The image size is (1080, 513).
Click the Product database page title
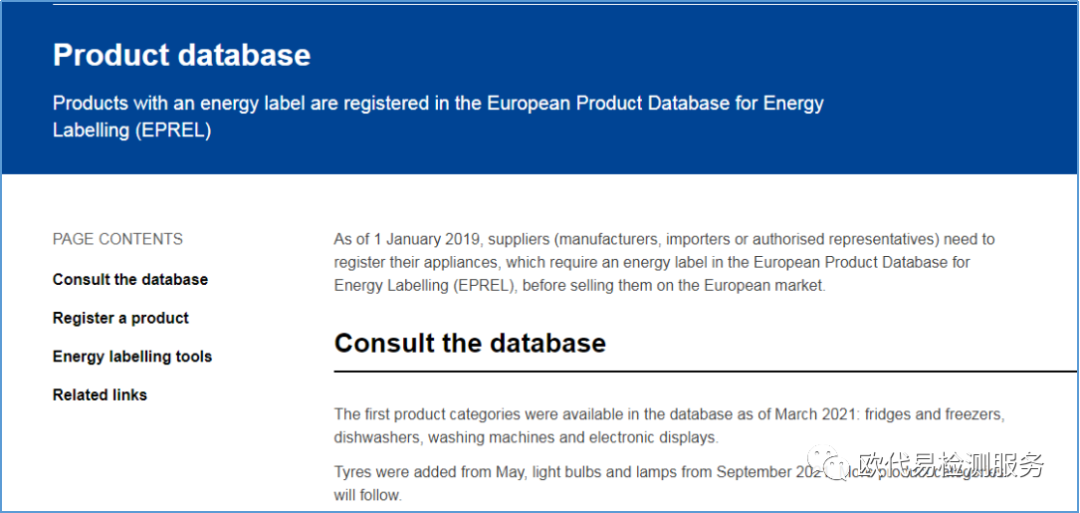tap(182, 55)
